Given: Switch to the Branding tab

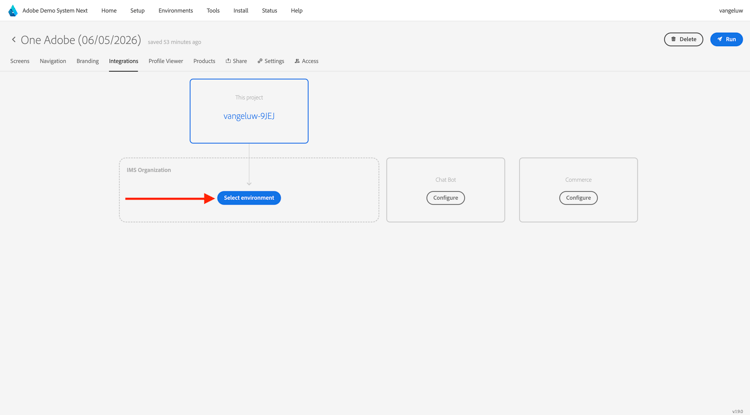Looking at the screenshot, I should (x=88, y=61).
